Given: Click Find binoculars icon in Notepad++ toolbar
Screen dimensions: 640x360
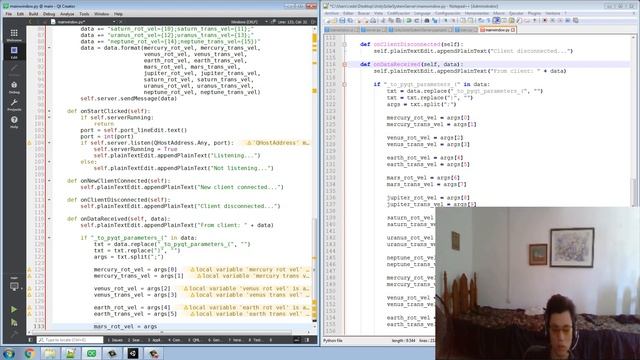Looking at the screenshot, I should 427,20.
